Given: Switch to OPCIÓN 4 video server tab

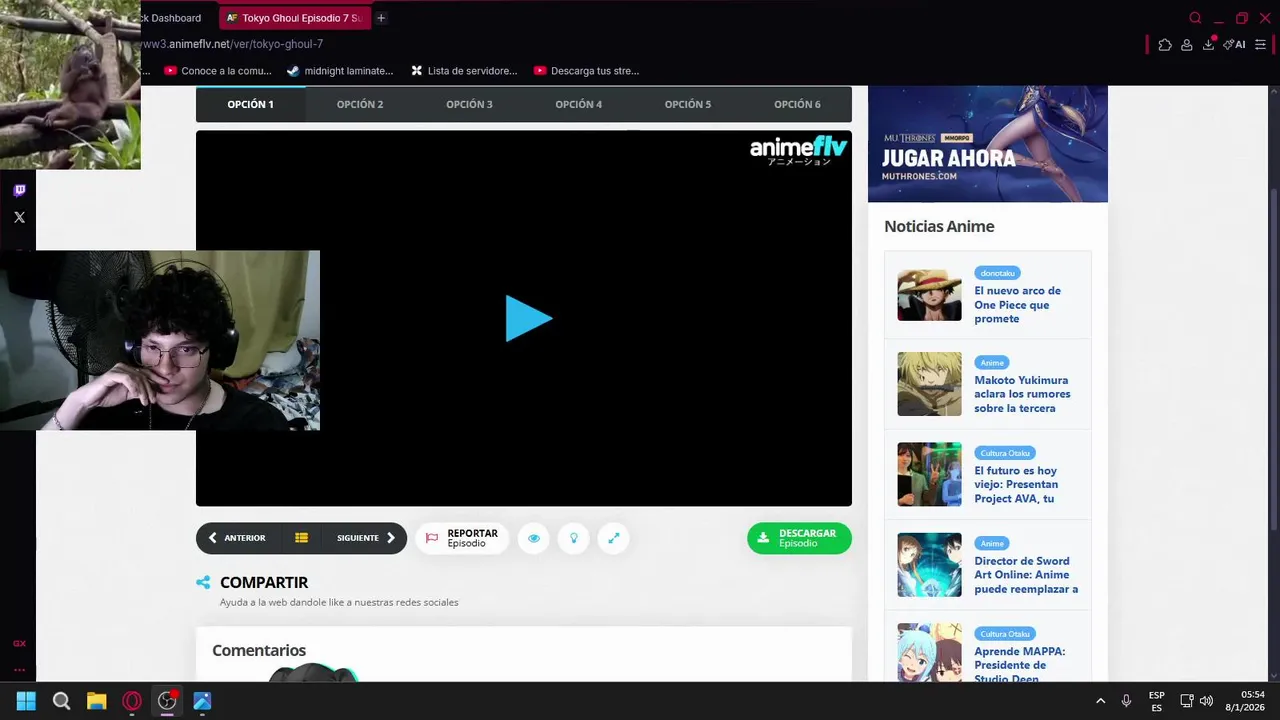Looking at the screenshot, I should [578, 104].
